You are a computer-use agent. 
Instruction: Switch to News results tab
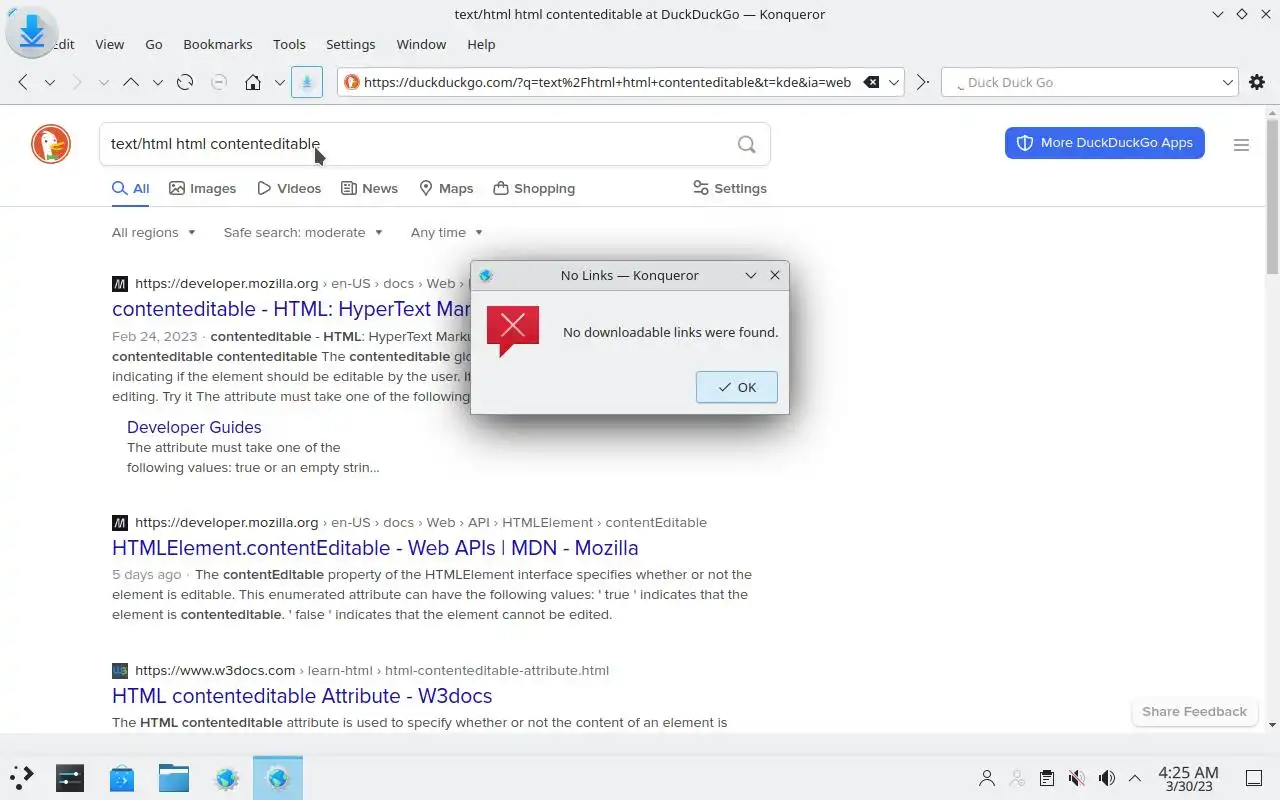click(x=369, y=188)
